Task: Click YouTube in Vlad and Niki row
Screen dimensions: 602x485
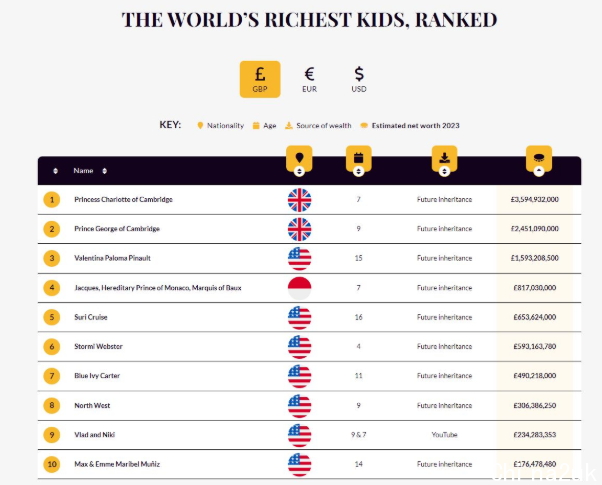Action: pos(444,435)
